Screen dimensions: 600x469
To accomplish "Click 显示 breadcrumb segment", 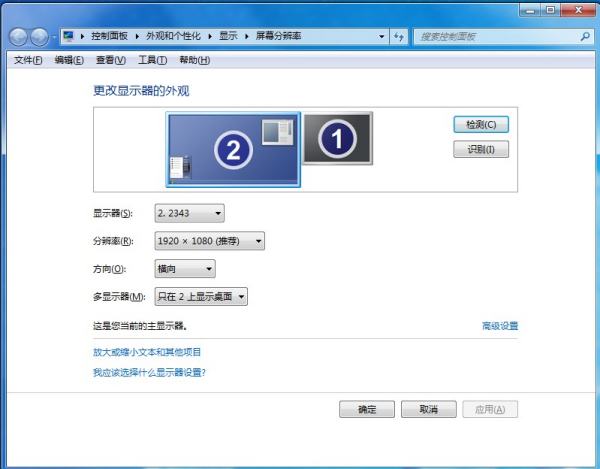I will [228, 36].
